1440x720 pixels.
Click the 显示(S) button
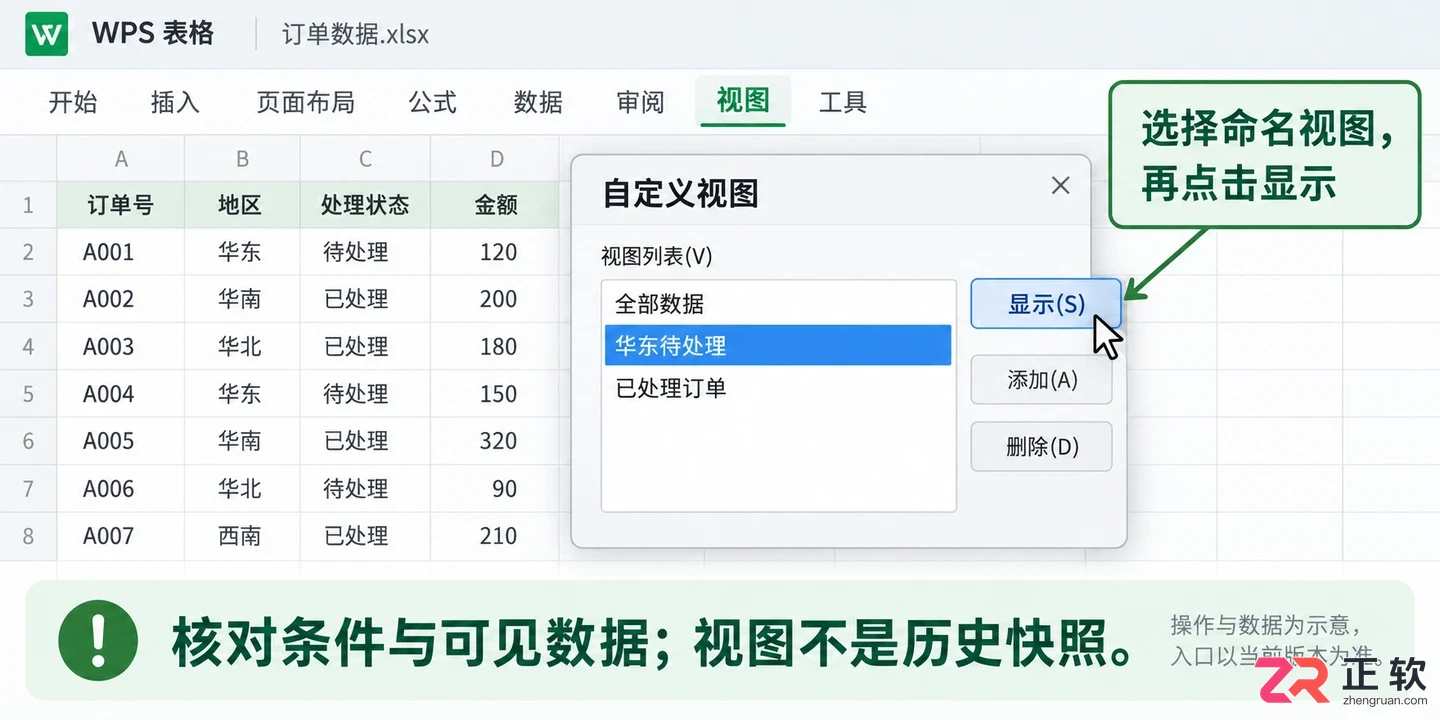coord(1046,304)
